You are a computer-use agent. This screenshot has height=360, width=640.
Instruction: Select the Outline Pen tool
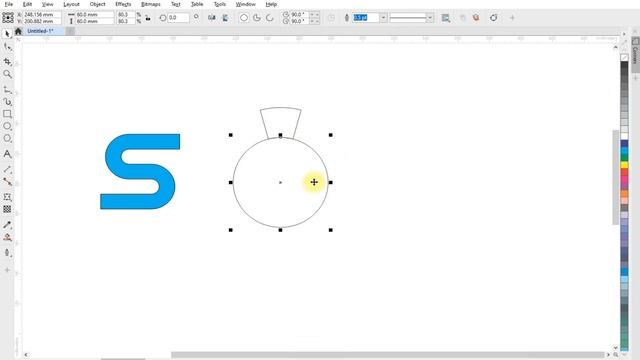click(x=7, y=253)
